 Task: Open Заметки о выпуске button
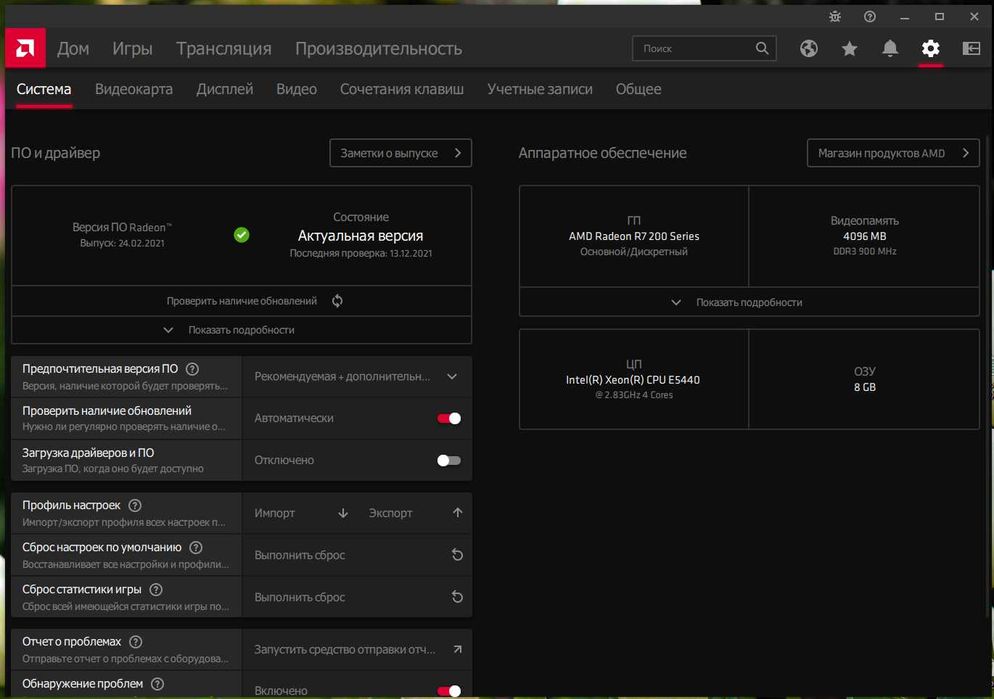coord(401,153)
